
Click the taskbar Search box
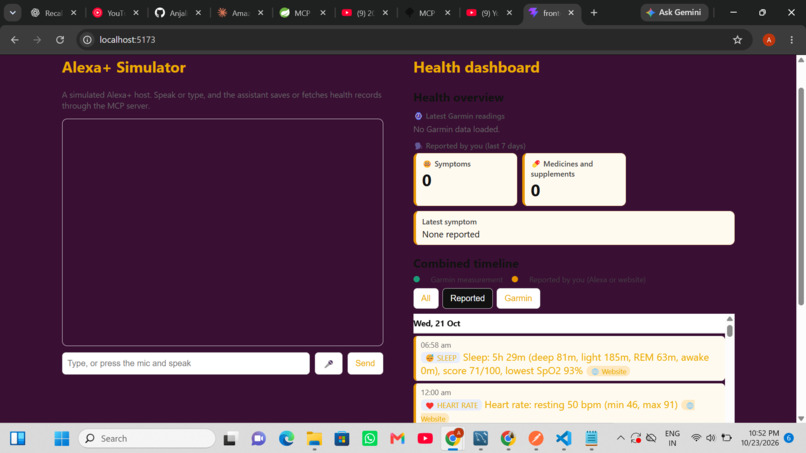[x=147, y=439]
